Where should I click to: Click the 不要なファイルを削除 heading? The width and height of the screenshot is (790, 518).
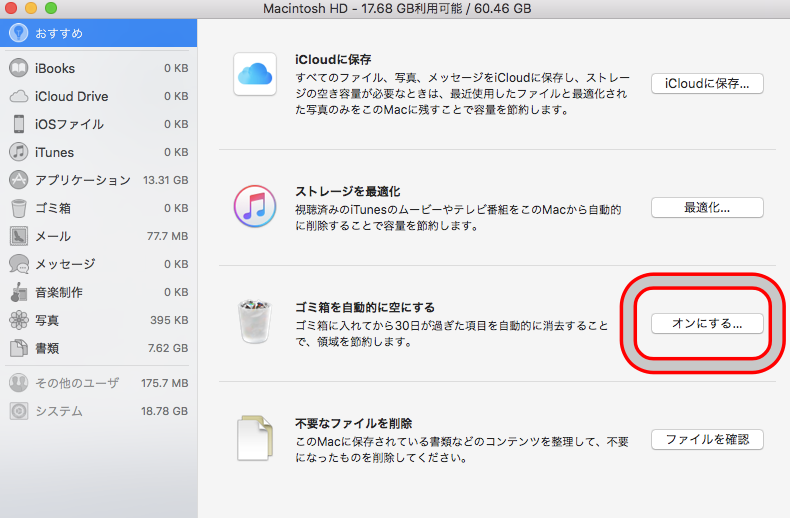[x=354, y=423]
